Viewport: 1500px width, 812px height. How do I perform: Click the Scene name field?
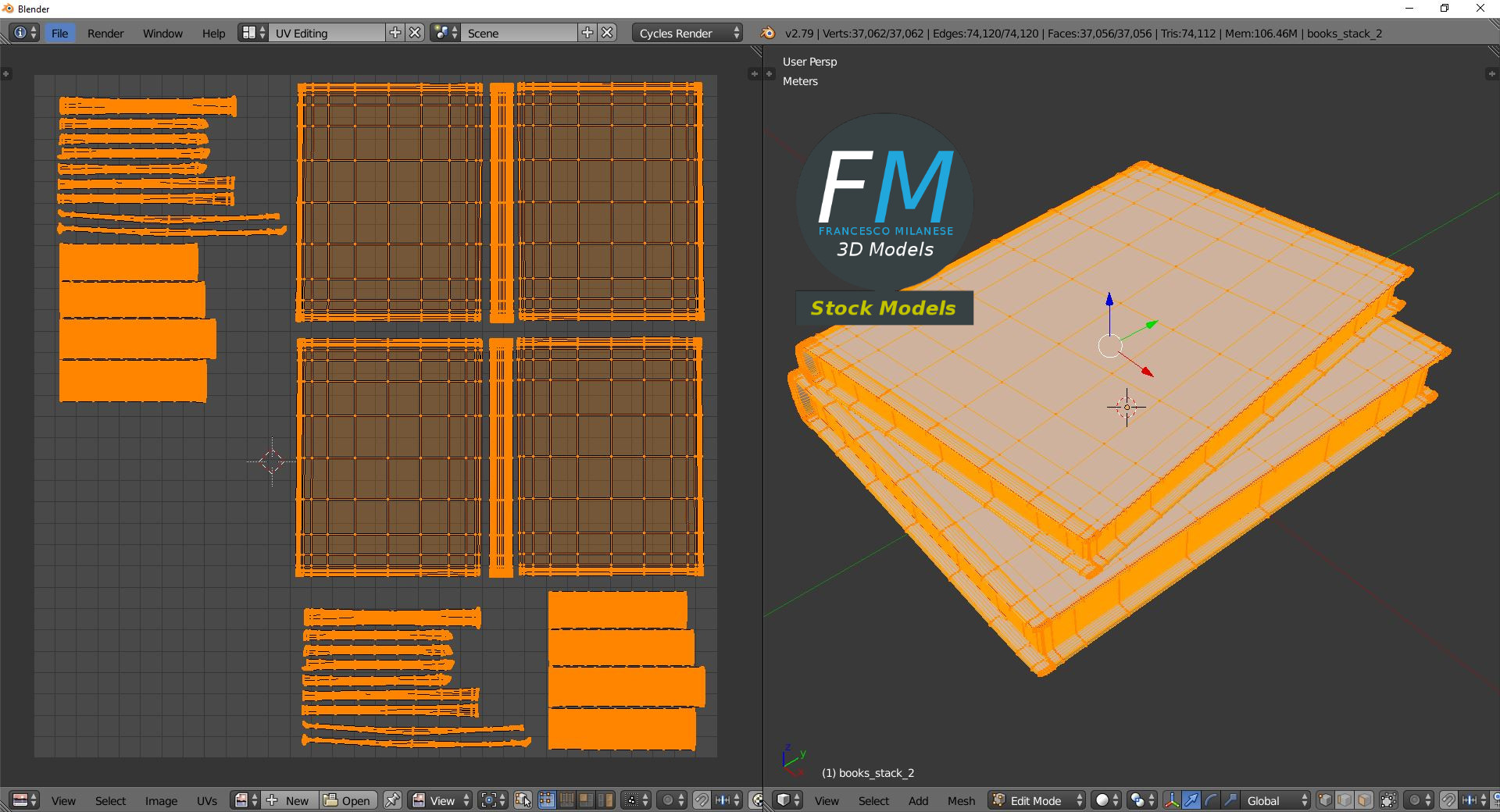point(520,33)
